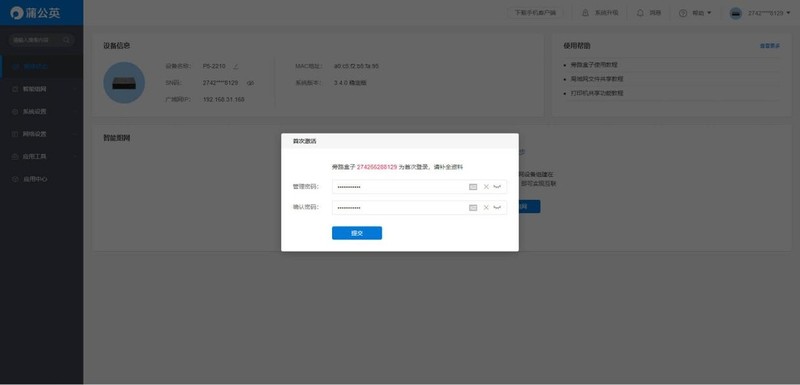Click the MAC address value
The width and height of the screenshot is (800, 385).
pyautogui.click(x=356, y=66)
